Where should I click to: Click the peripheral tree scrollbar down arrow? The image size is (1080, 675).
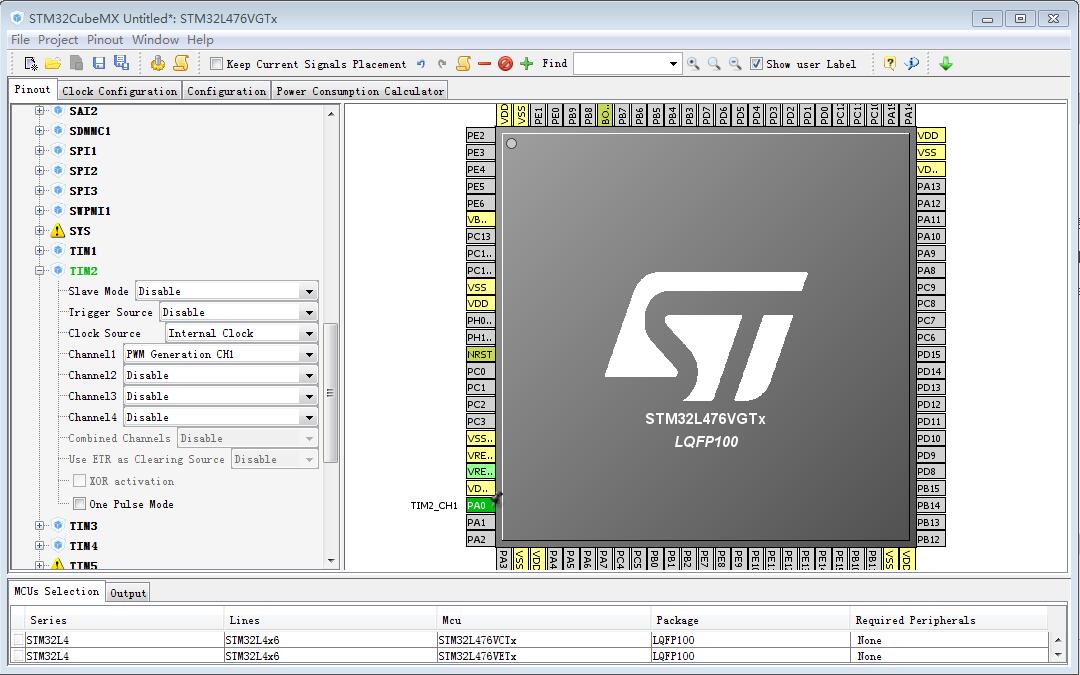(331, 561)
